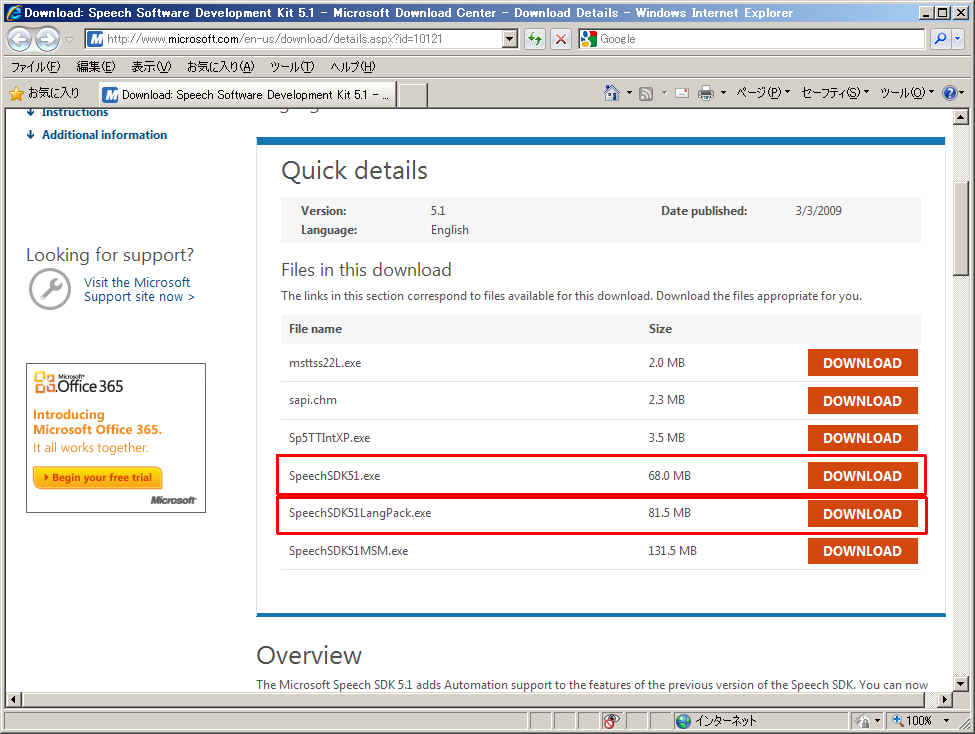Expand the feeds dropdown arrow
This screenshot has height=734, width=975.
click(x=664, y=93)
